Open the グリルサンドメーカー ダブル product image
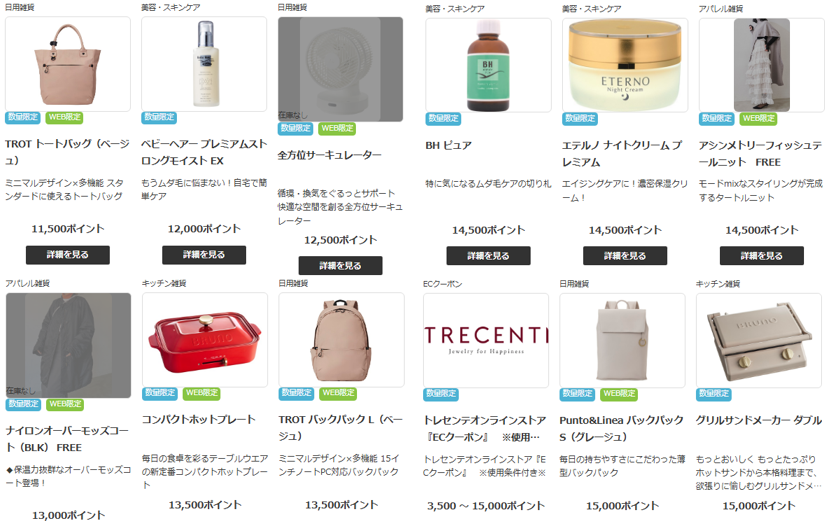The width and height of the screenshot is (826, 526). [x=759, y=341]
